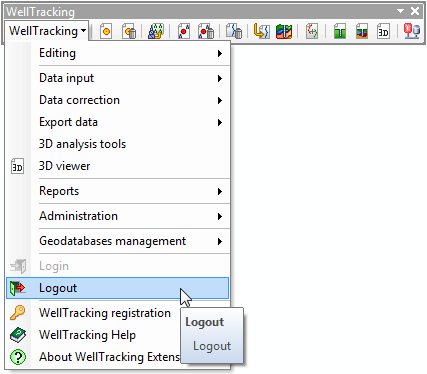The height and width of the screenshot is (374, 427).
Task: Click the multicolored layered well toolbar icon
Action: tap(362, 31)
